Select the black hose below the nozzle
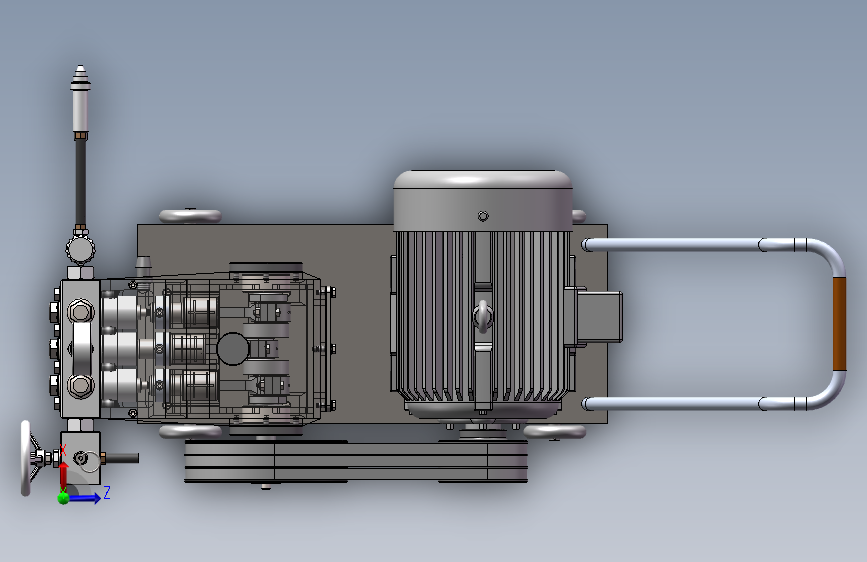This screenshot has height=562, width=867. click(x=81, y=181)
